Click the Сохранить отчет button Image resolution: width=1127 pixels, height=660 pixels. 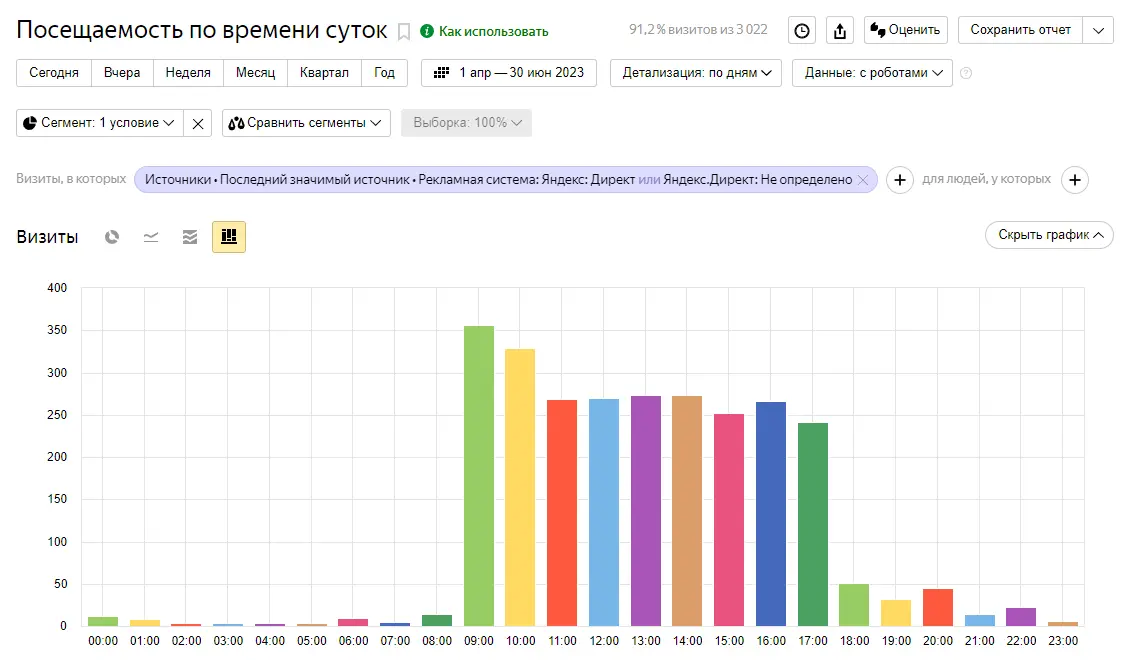coord(1020,30)
